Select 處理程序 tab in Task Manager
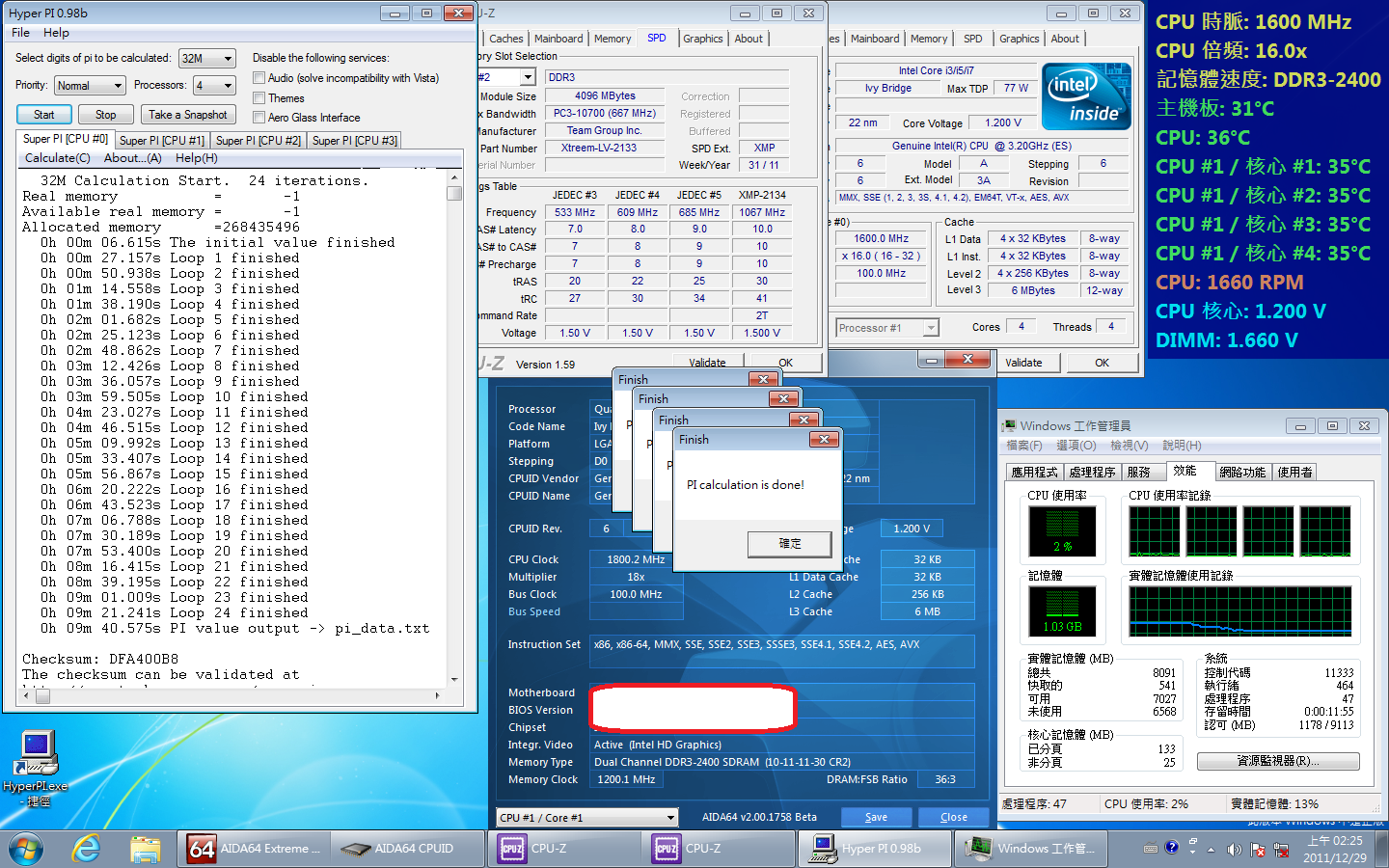This screenshot has width=1389, height=868. (1092, 473)
